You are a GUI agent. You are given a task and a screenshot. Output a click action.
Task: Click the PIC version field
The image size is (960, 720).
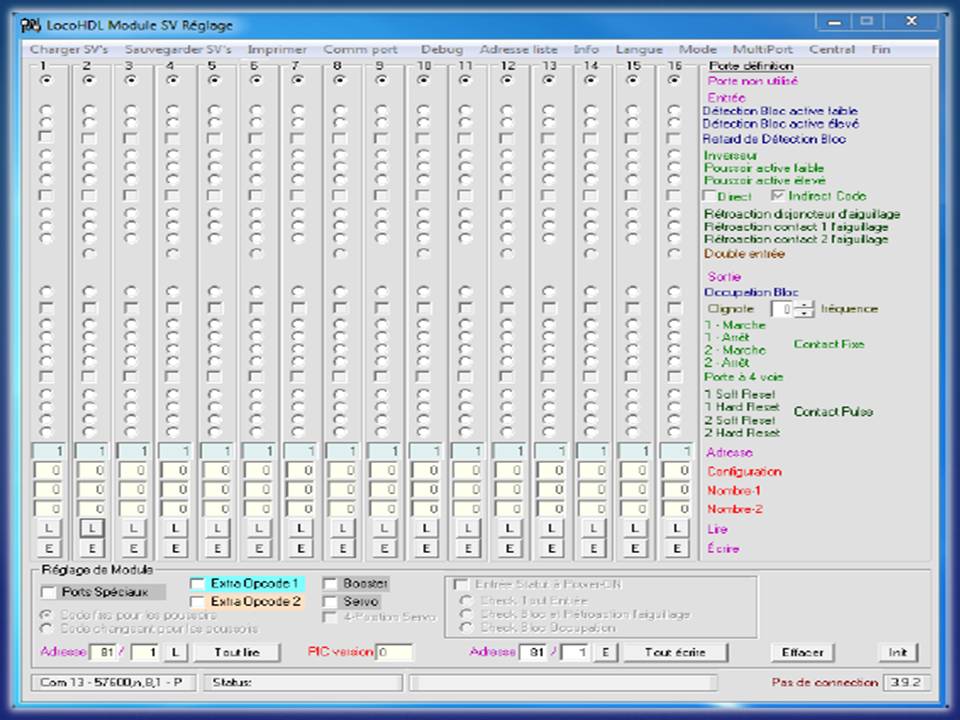(x=394, y=653)
